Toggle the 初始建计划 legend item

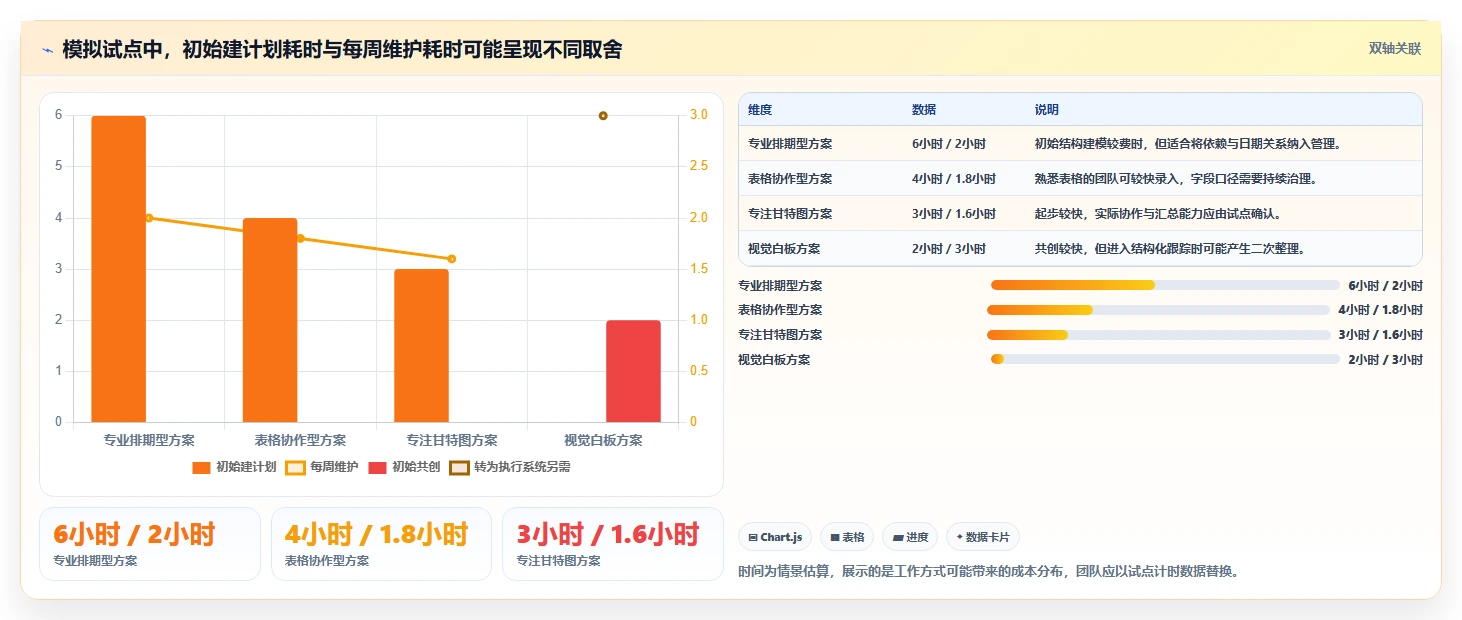click(x=234, y=467)
